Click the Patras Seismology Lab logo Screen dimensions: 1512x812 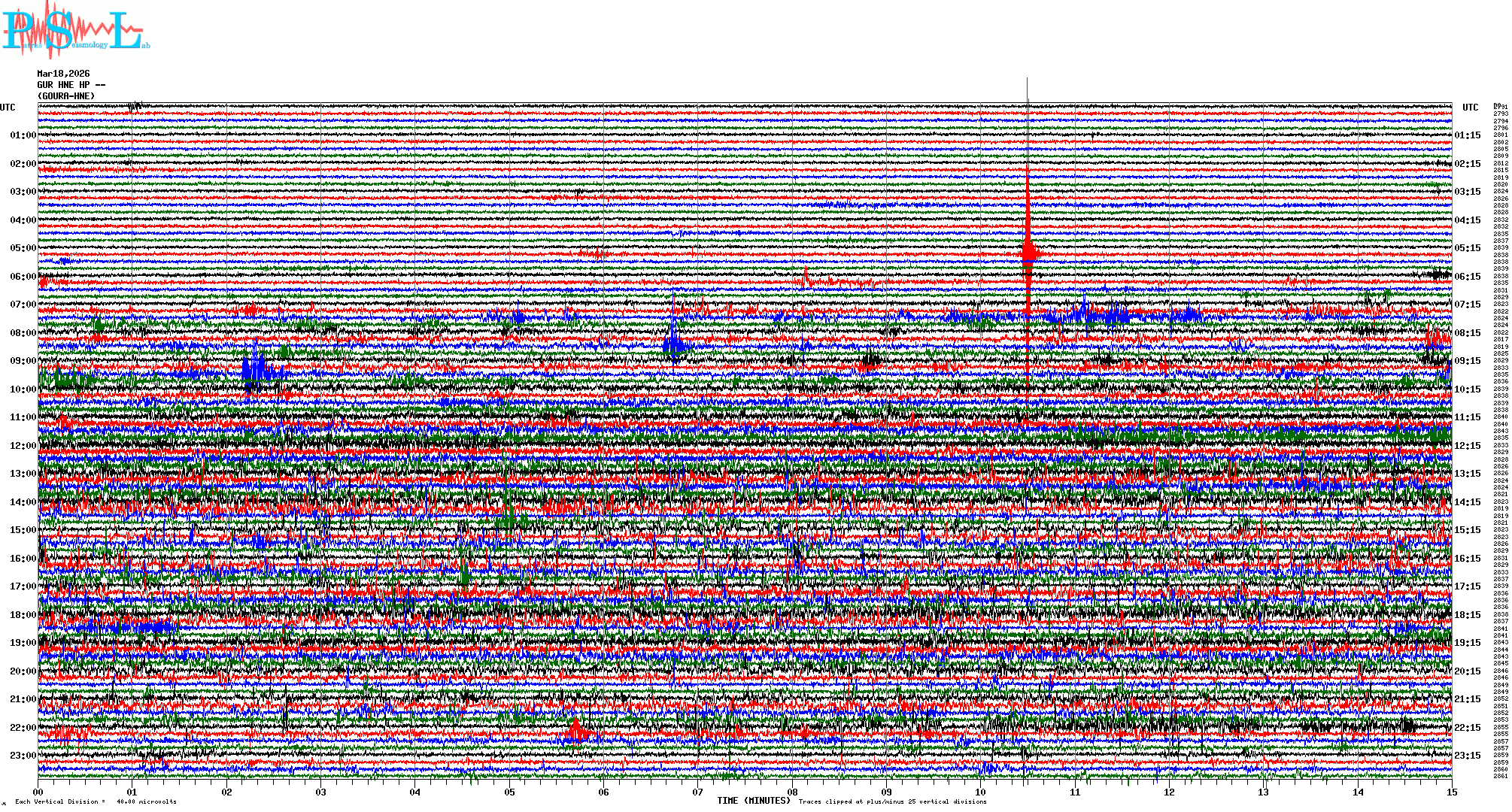pyautogui.click(x=75, y=30)
